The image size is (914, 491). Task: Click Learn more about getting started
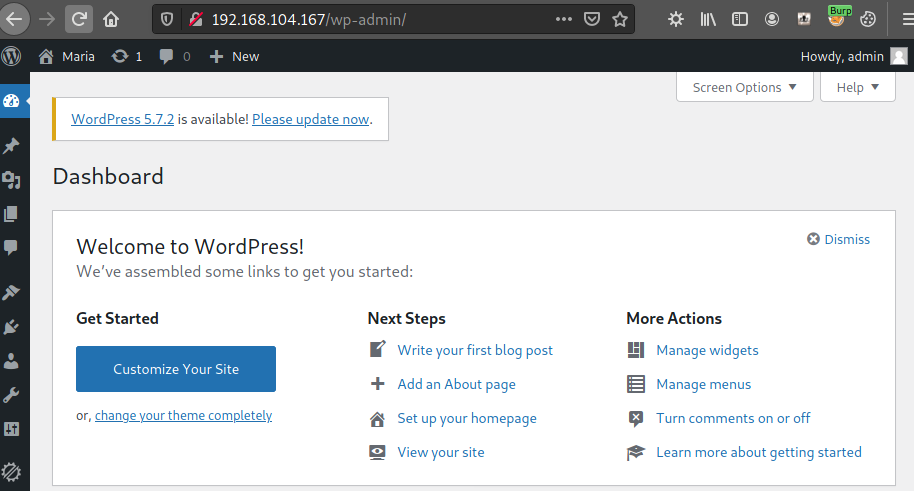(x=759, y=453)
